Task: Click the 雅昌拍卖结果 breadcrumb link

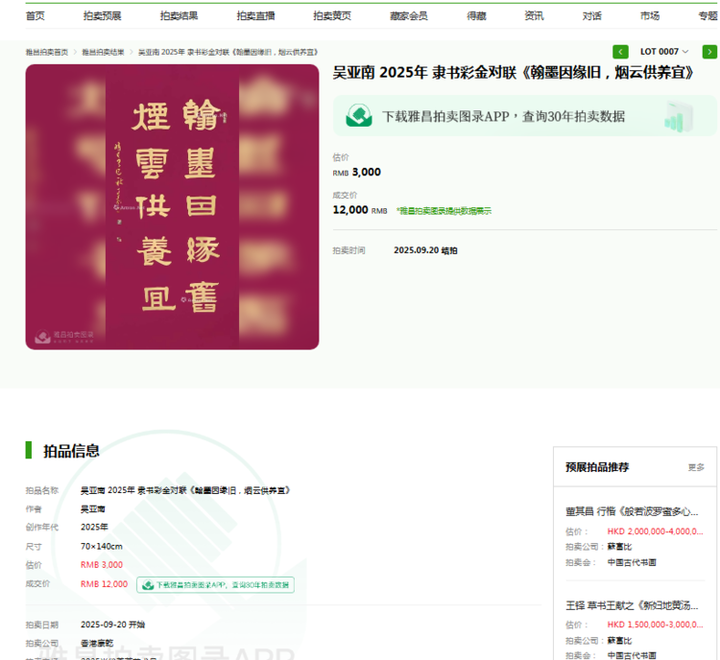Action: [x=103, y=52]
